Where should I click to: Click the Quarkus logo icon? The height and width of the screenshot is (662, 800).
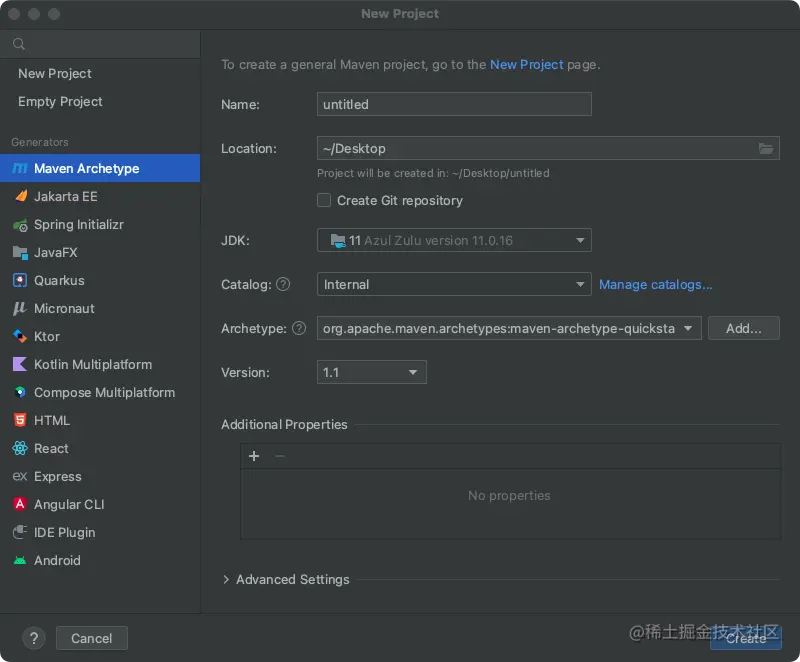pyautogui.click(x=20, y=281)
